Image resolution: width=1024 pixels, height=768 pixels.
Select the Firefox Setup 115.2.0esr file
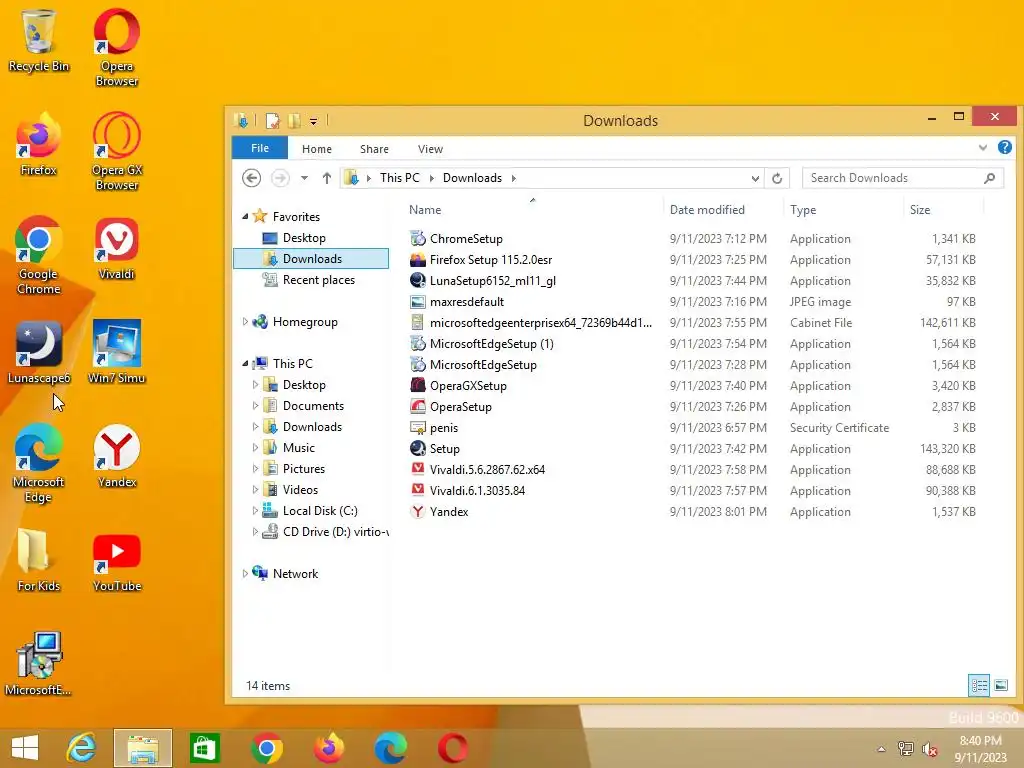click(490, 259)
